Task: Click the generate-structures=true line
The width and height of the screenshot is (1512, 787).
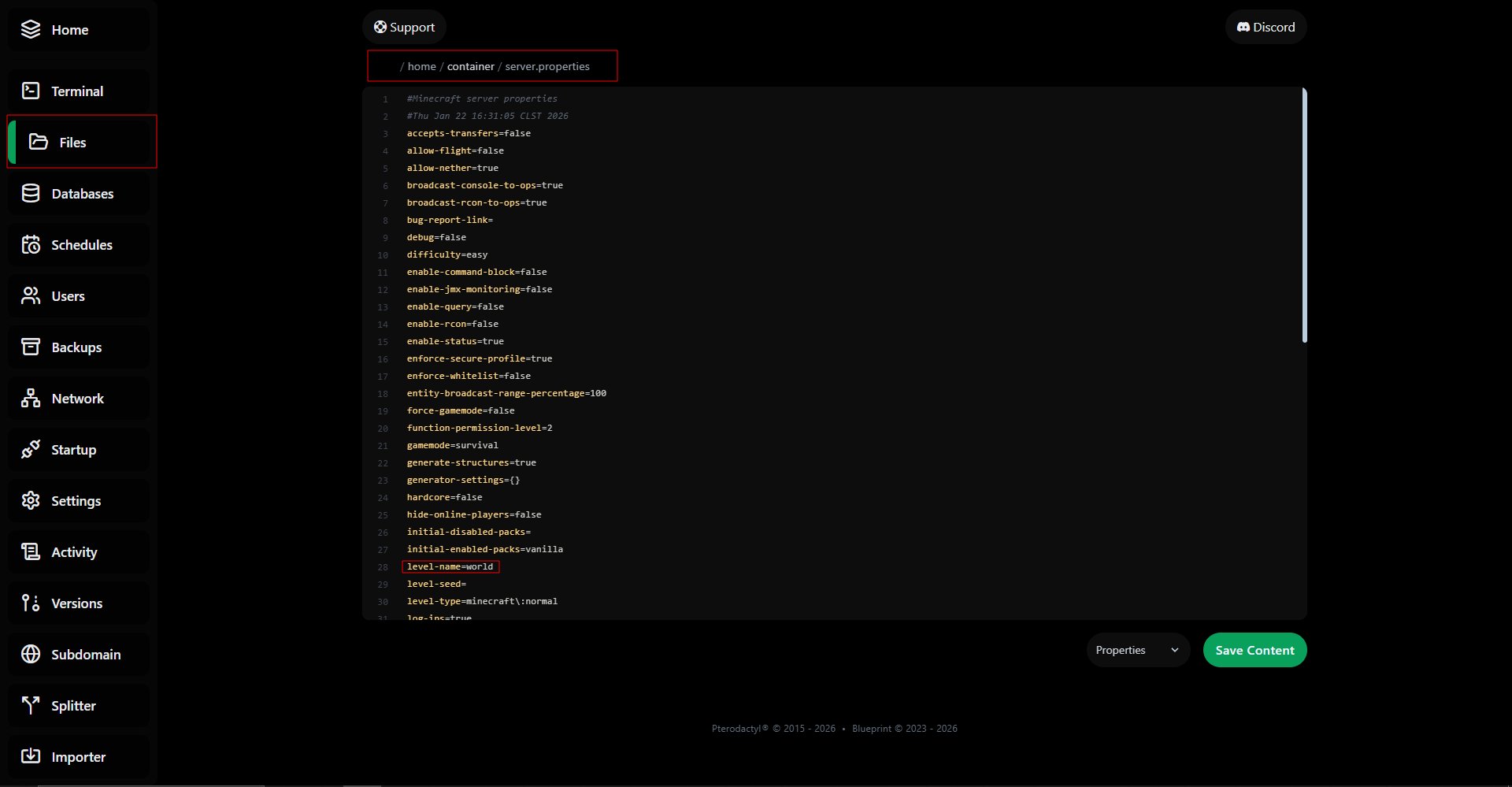Action: point(471,462)
